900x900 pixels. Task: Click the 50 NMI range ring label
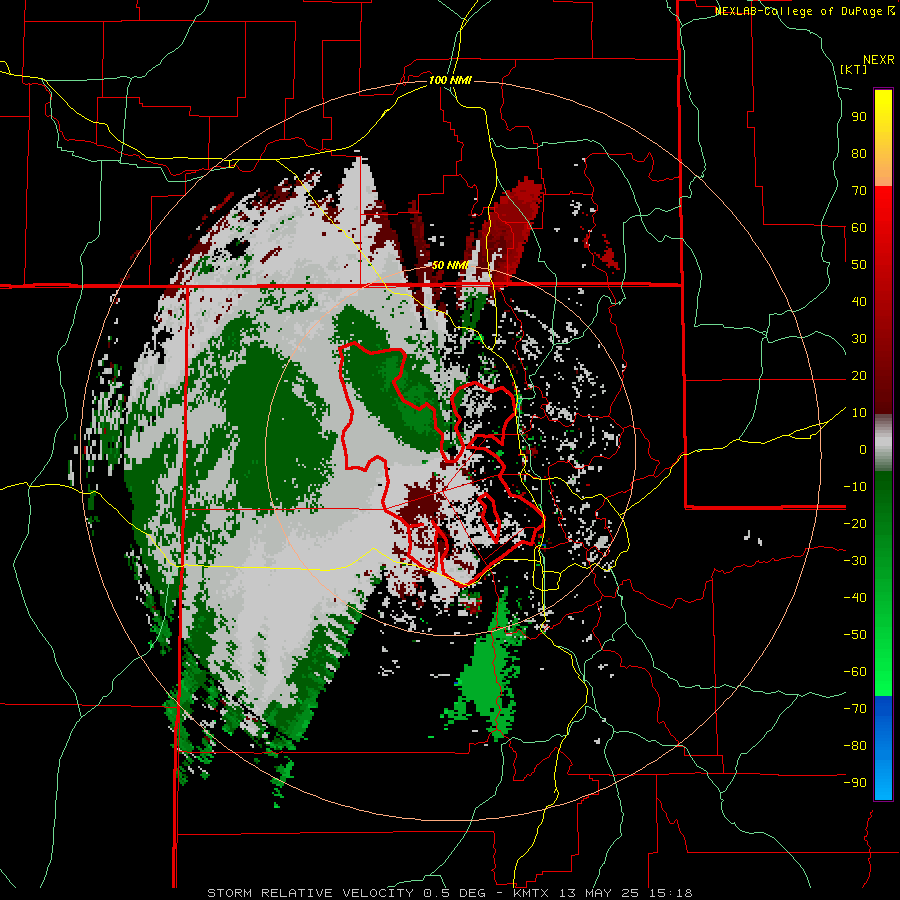pos(450,265)
